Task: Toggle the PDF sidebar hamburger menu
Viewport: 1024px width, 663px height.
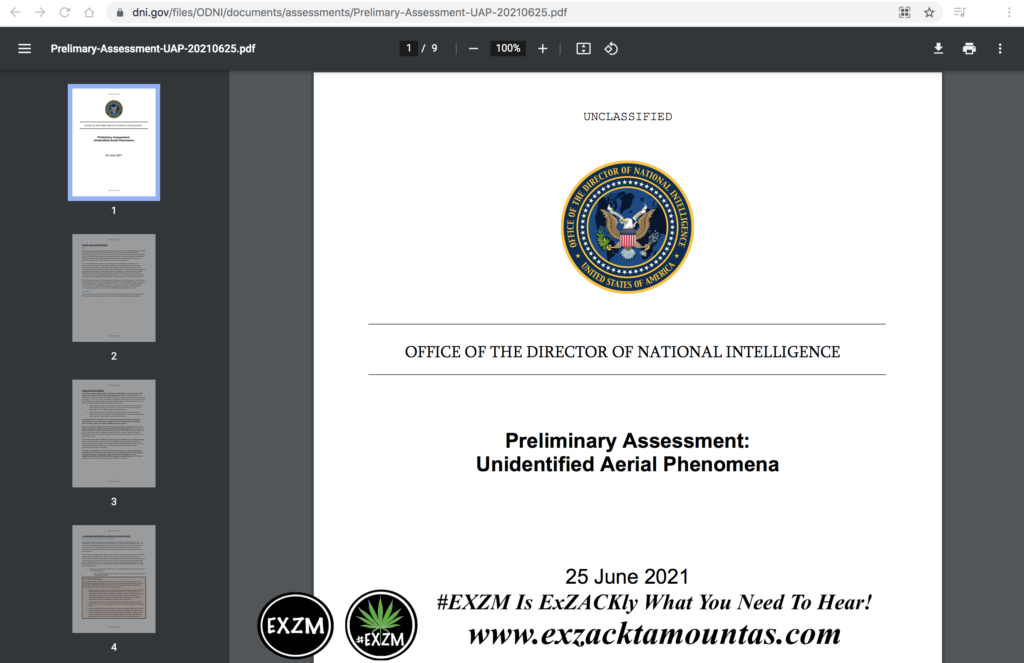Action: coord(25,48)
